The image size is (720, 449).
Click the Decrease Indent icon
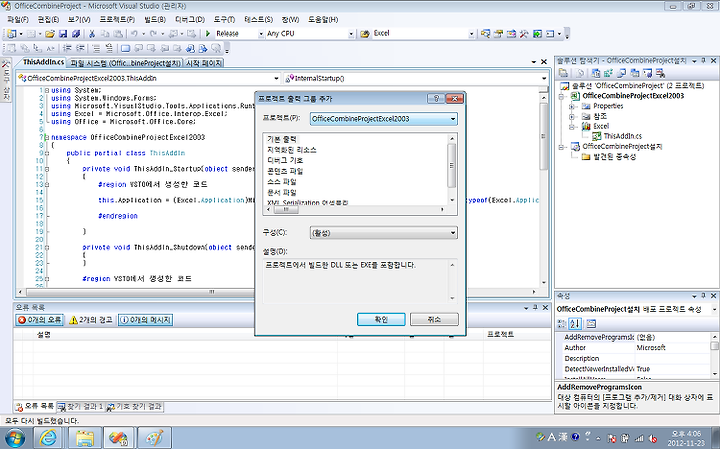[67, 48]
